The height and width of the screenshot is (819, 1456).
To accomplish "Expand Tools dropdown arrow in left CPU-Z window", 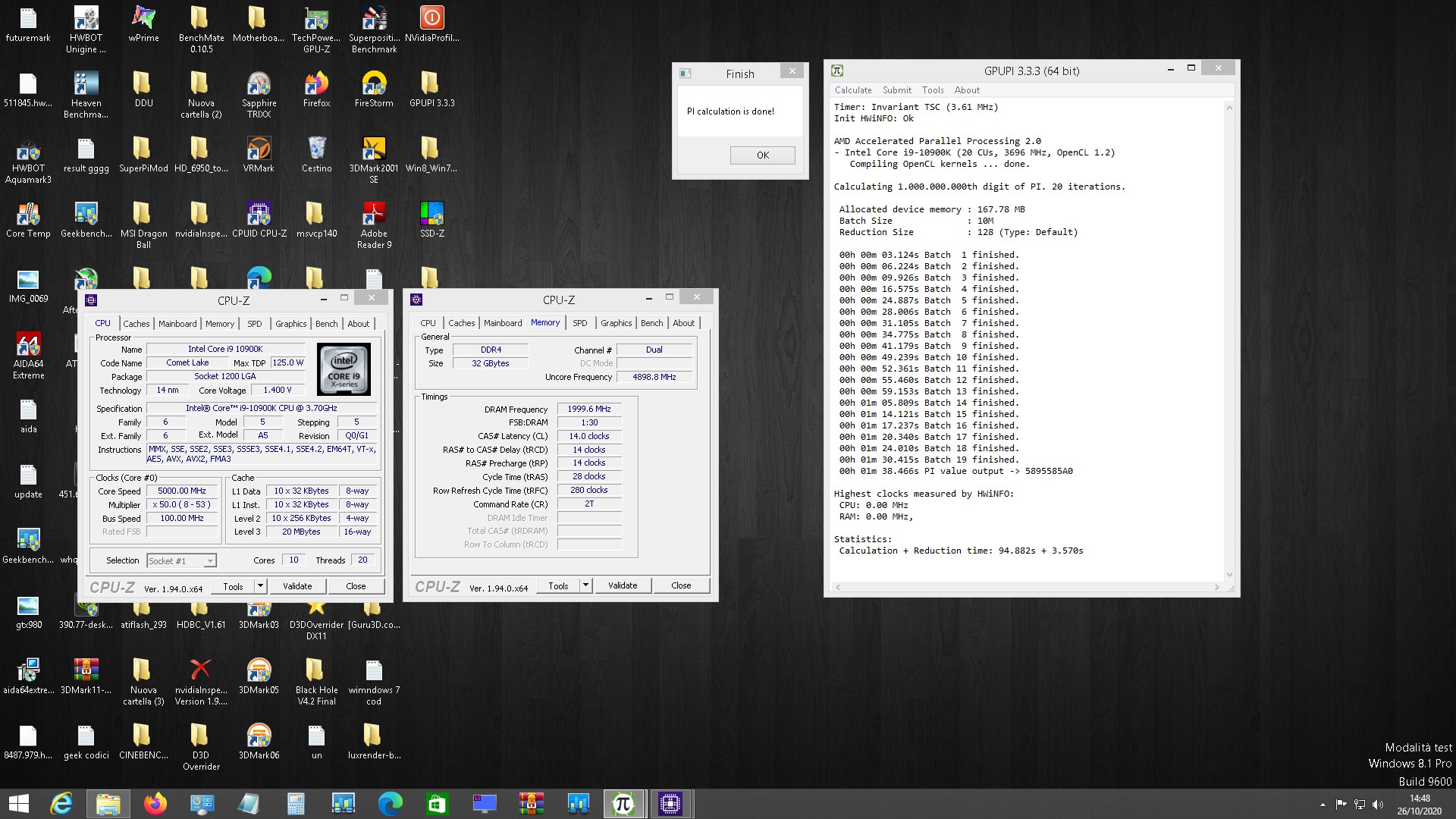I will click(x=260, y=586).
